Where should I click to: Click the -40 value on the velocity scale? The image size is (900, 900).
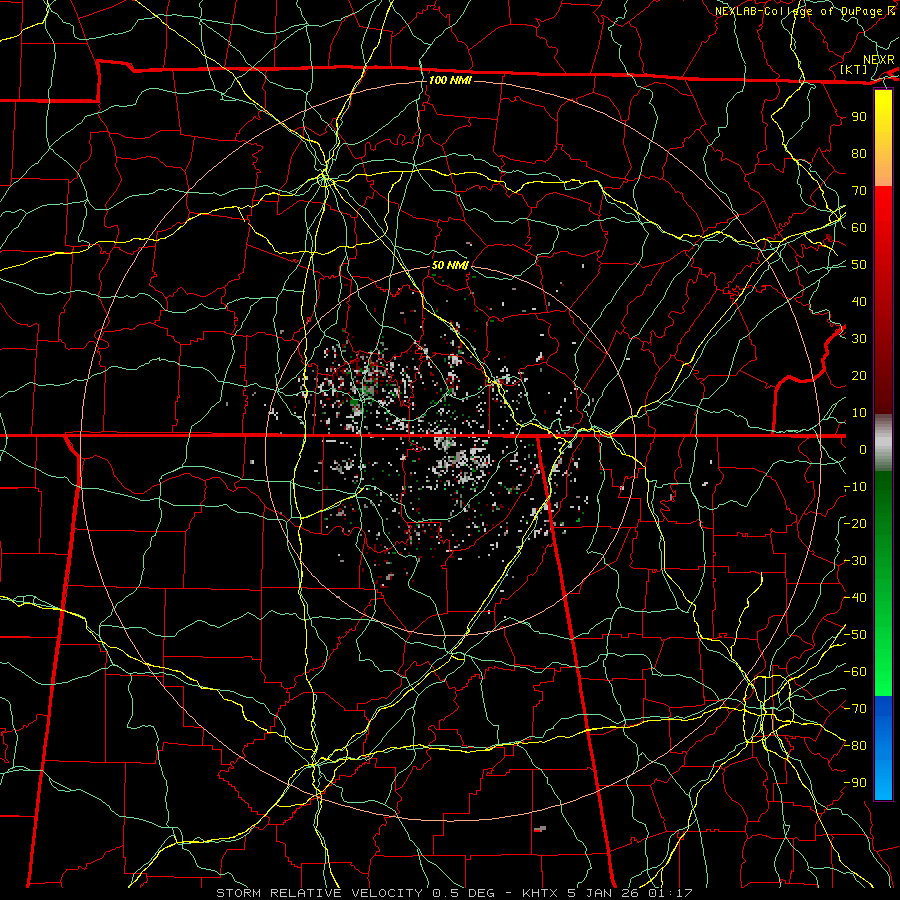click(x=855, y=598)
